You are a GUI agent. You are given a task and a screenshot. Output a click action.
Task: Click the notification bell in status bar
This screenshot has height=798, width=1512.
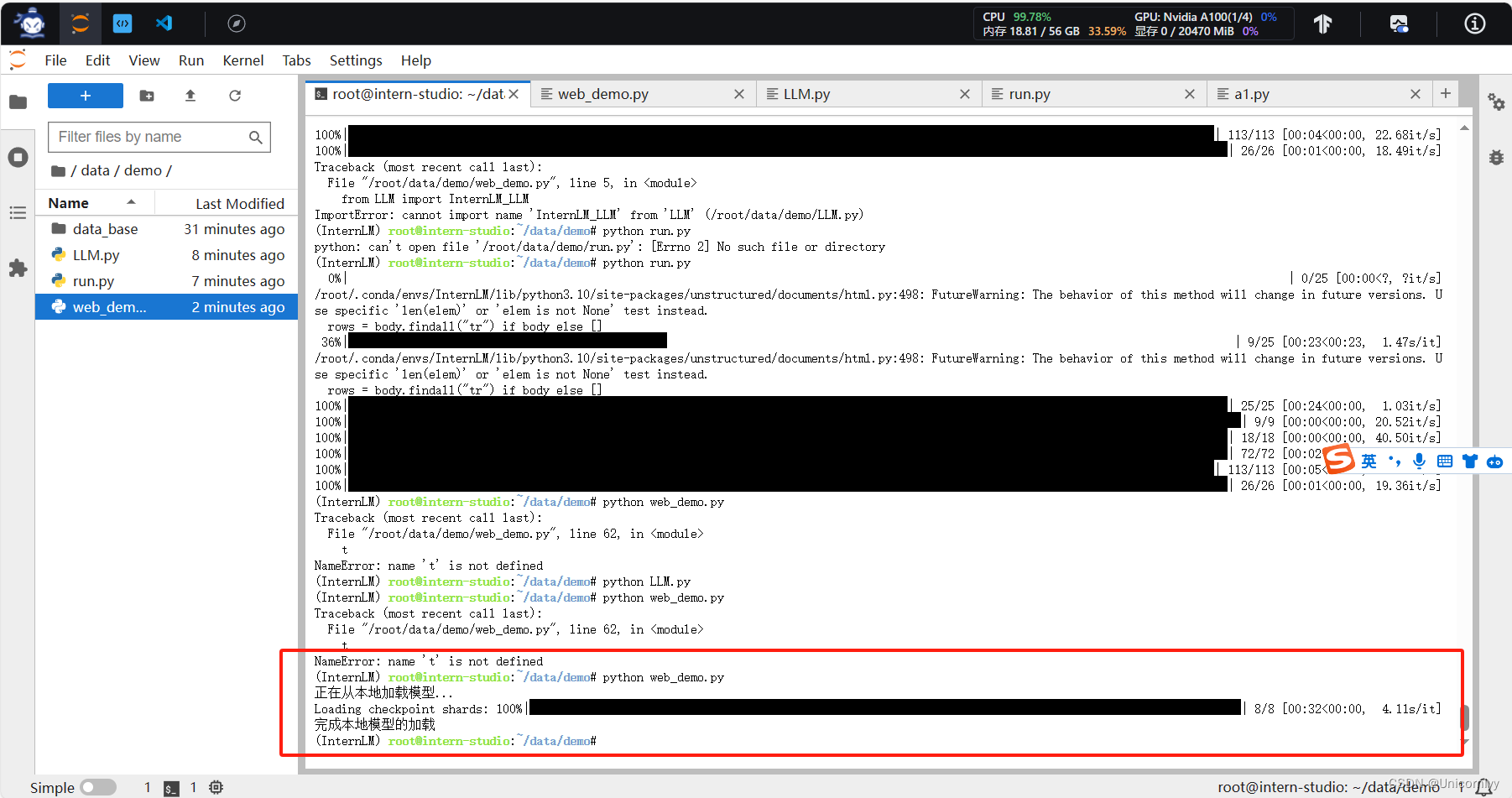coord(1485,787)
